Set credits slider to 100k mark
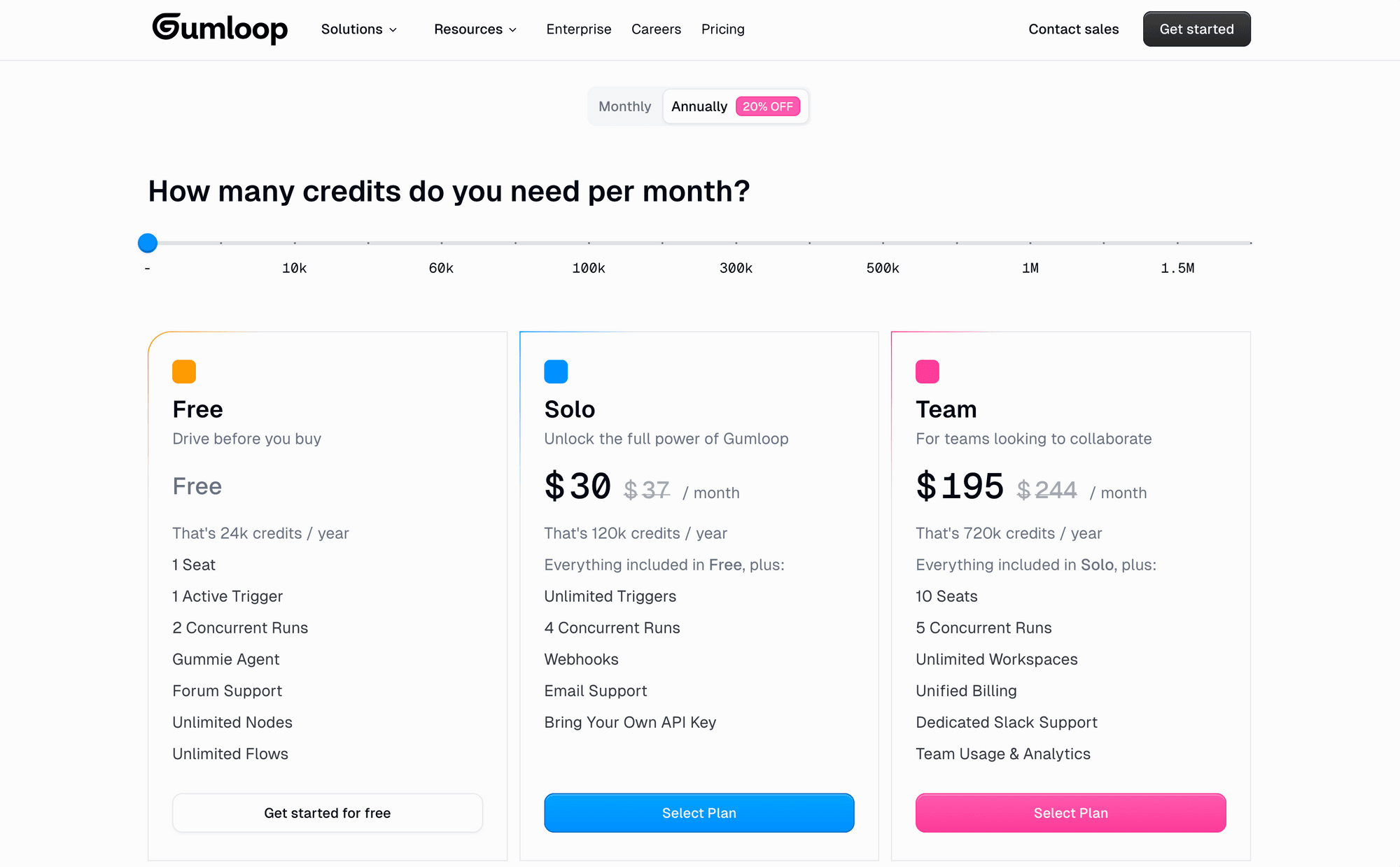 (589, 243)
